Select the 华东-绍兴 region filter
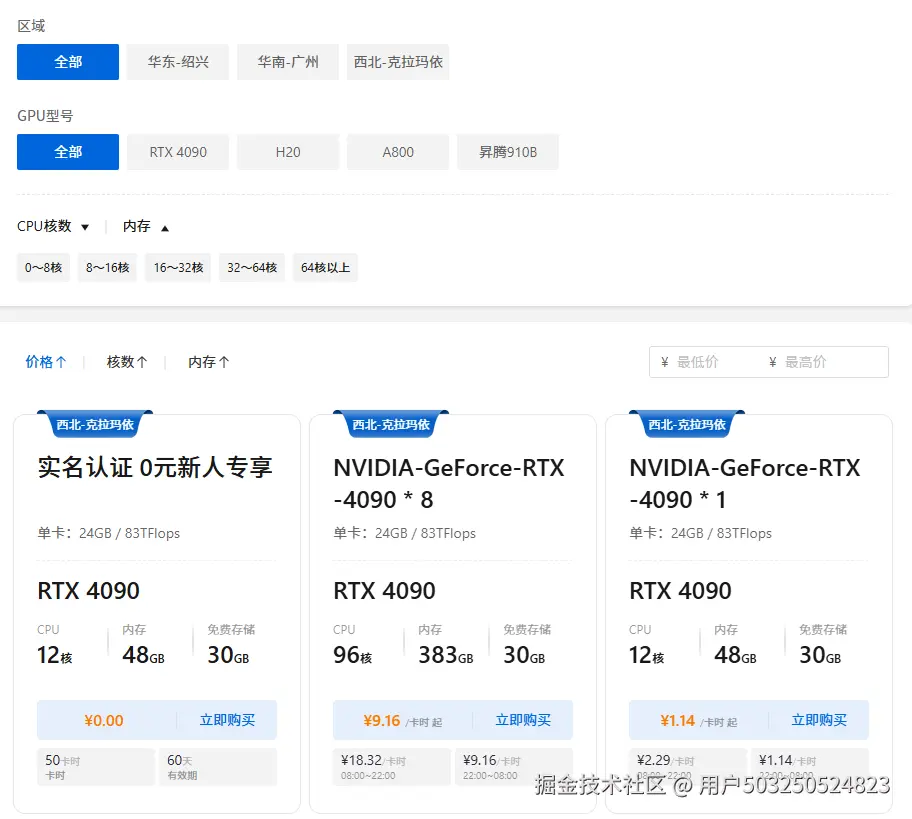Image resolution: width=912 pixels, height=819 pixels. 177,61
